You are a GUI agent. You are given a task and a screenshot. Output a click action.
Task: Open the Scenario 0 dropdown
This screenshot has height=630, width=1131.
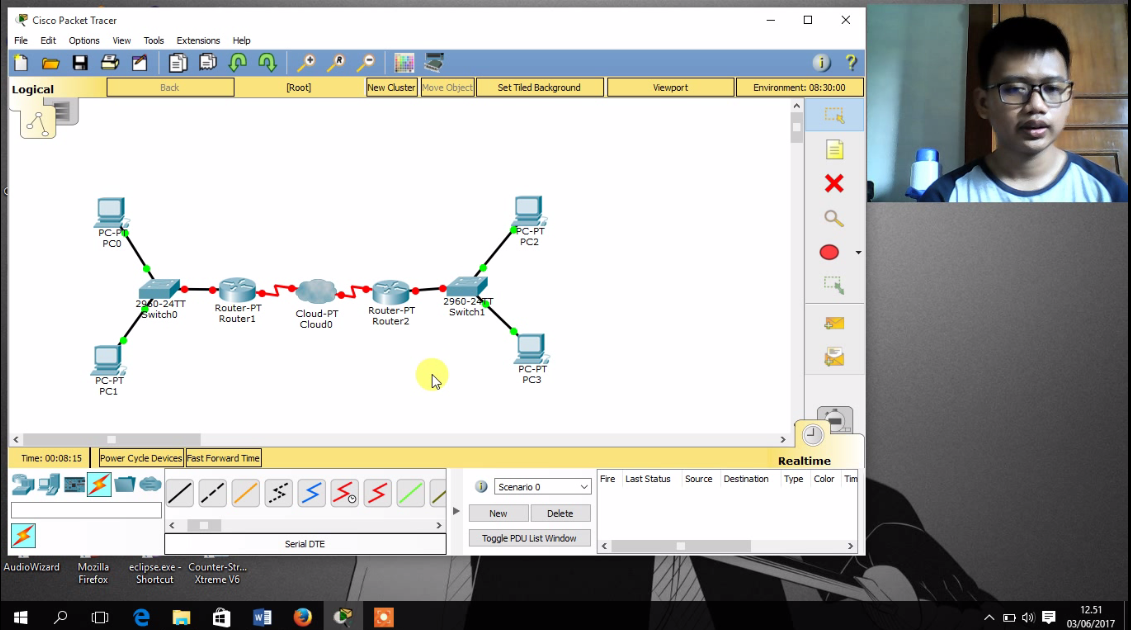(x=542, y=487)
